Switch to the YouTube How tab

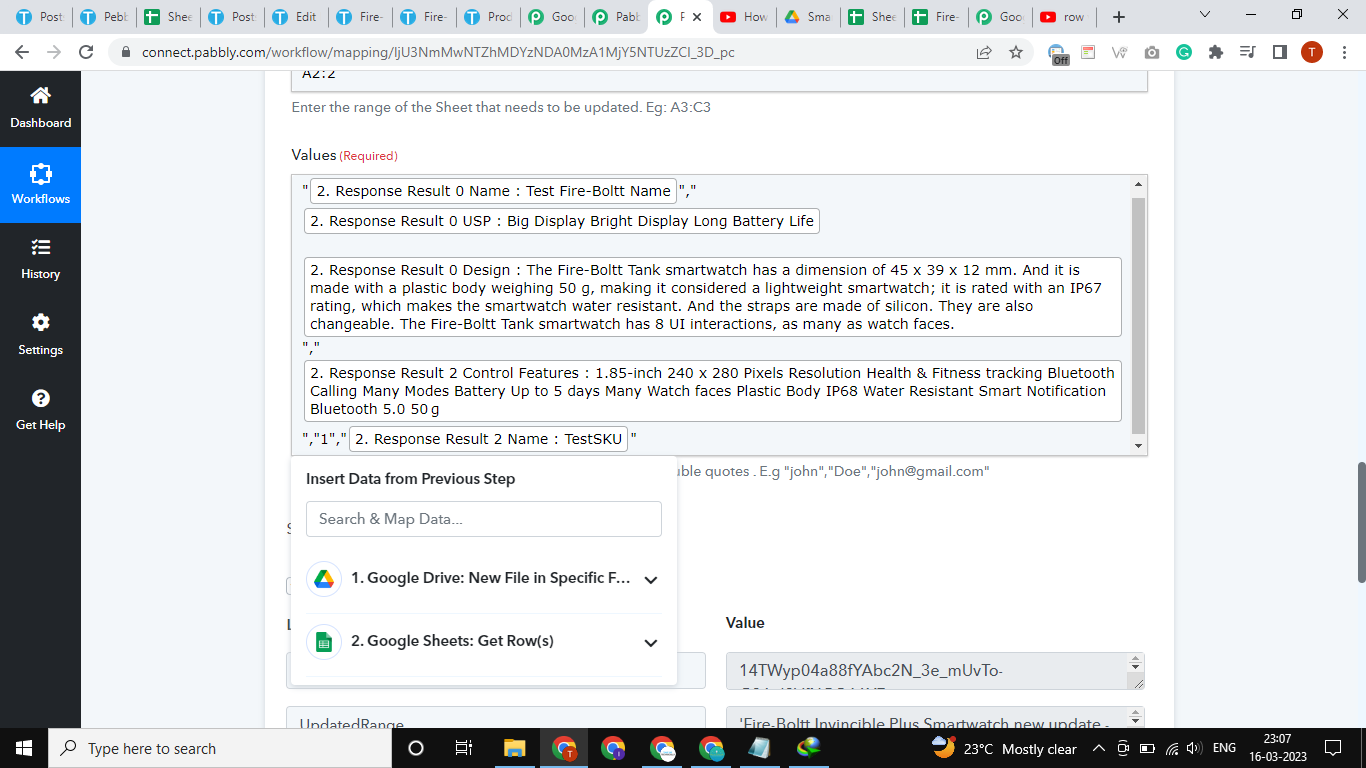(x=743, y=17)
